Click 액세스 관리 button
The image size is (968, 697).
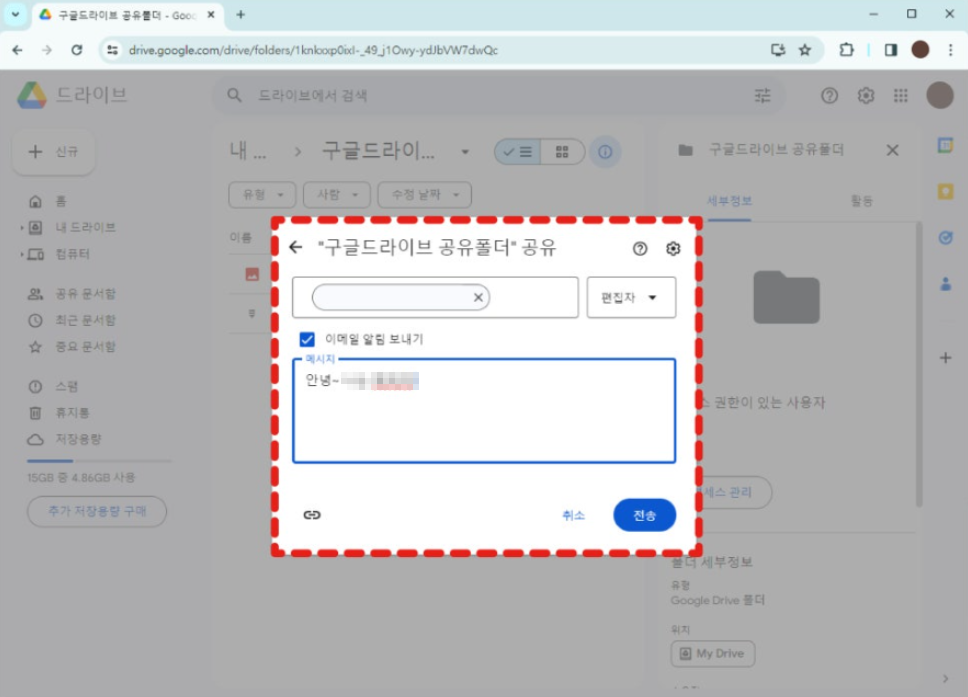point(736,492)
